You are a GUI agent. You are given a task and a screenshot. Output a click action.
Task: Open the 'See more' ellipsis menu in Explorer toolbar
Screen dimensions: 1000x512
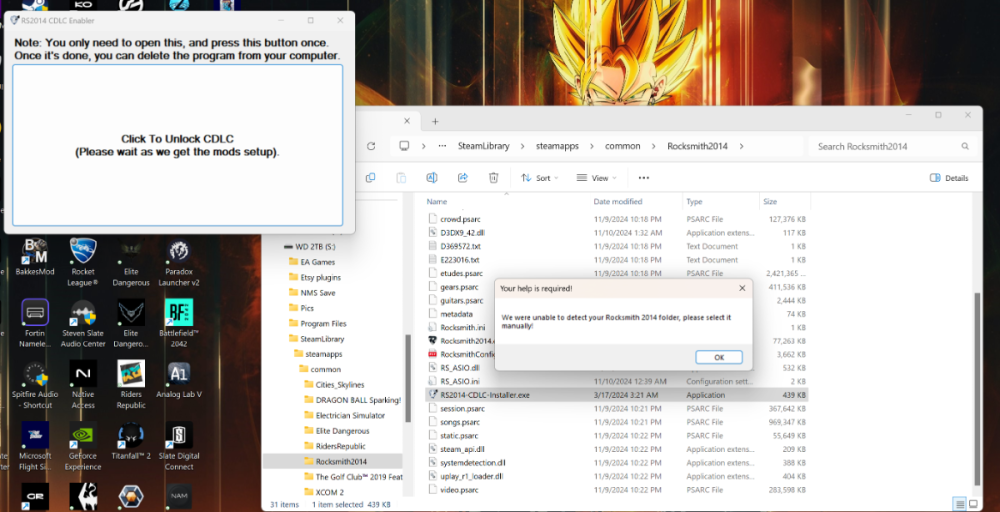643,178
